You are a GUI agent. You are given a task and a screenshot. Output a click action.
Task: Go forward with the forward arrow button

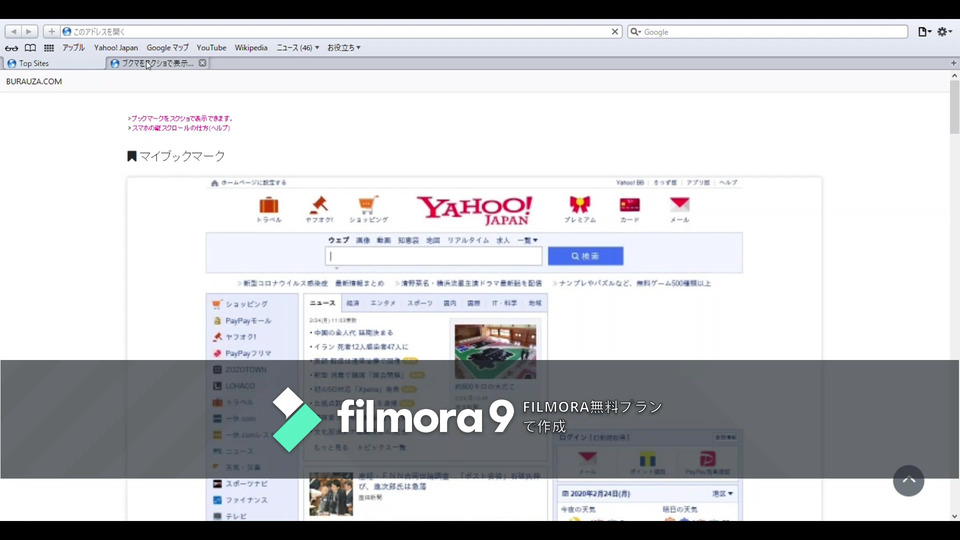pos(29,31)
